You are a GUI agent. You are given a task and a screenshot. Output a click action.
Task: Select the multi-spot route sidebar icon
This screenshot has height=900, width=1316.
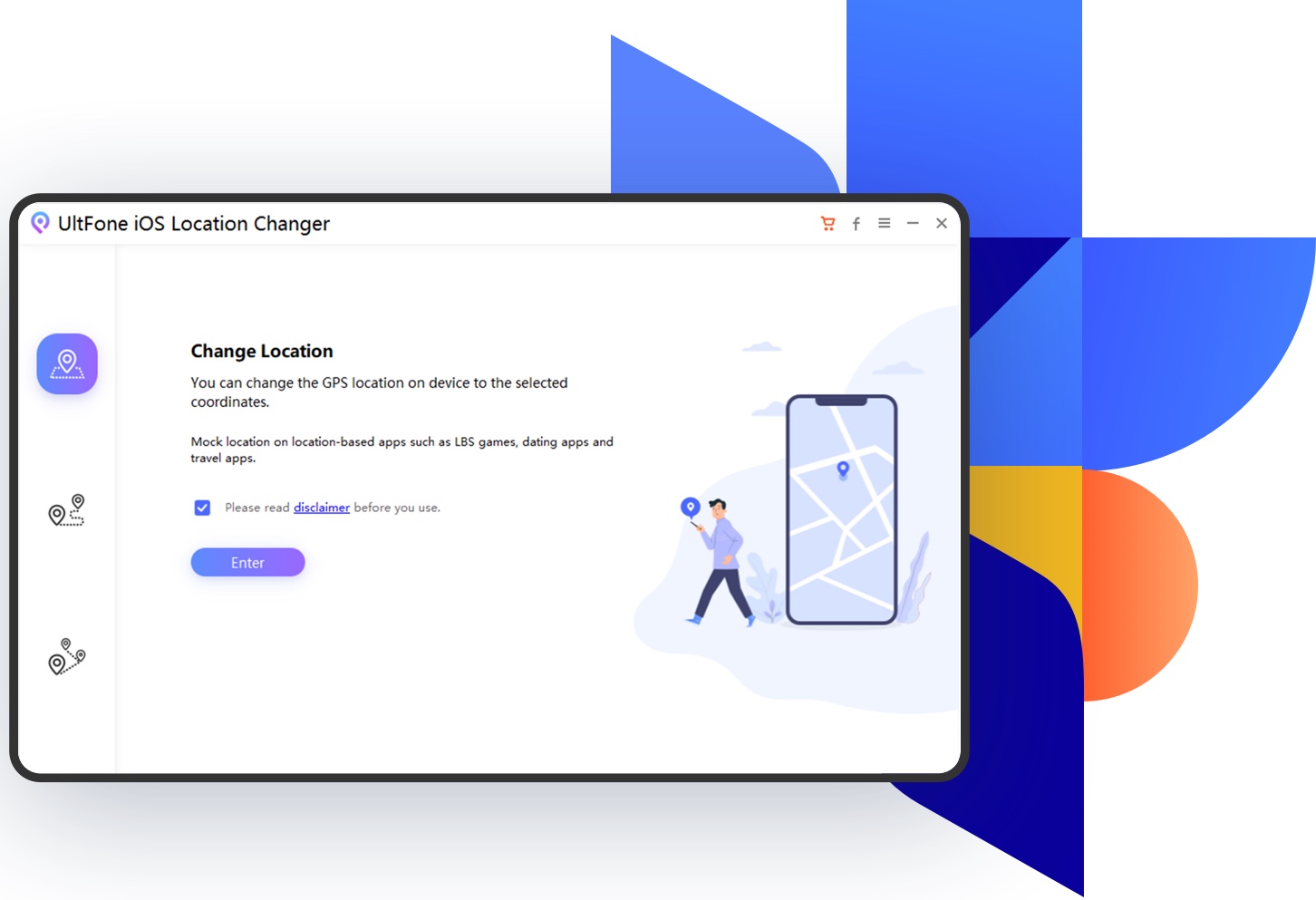coord(66,657)
